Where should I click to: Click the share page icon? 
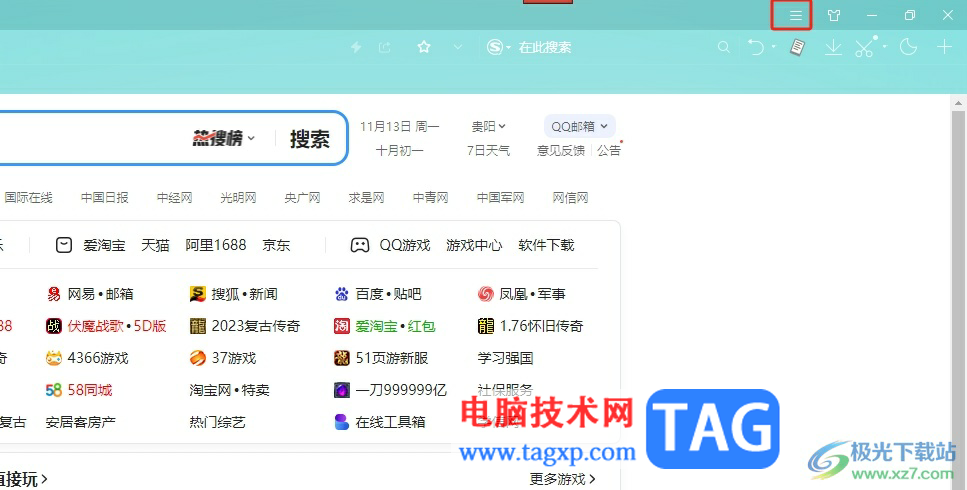[385, 47]
